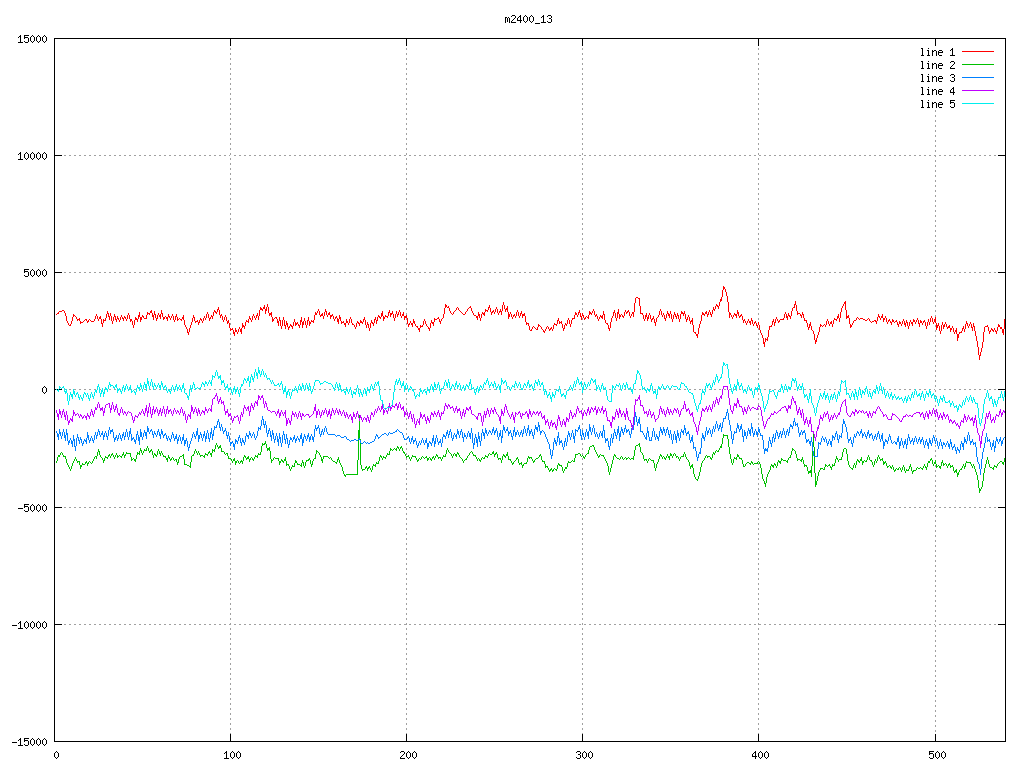Click the purple legend sample for line 4
Screen dimensions: 1024x768
click(x=978, y=91)
